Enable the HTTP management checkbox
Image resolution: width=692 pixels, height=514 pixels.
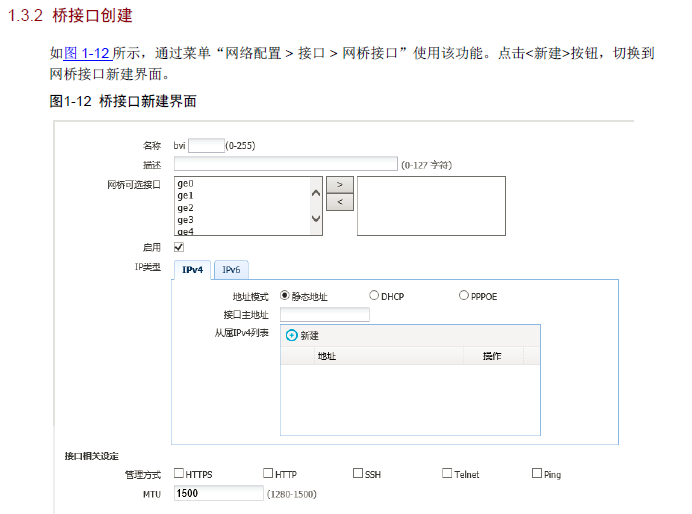click(x=268, y=473)
